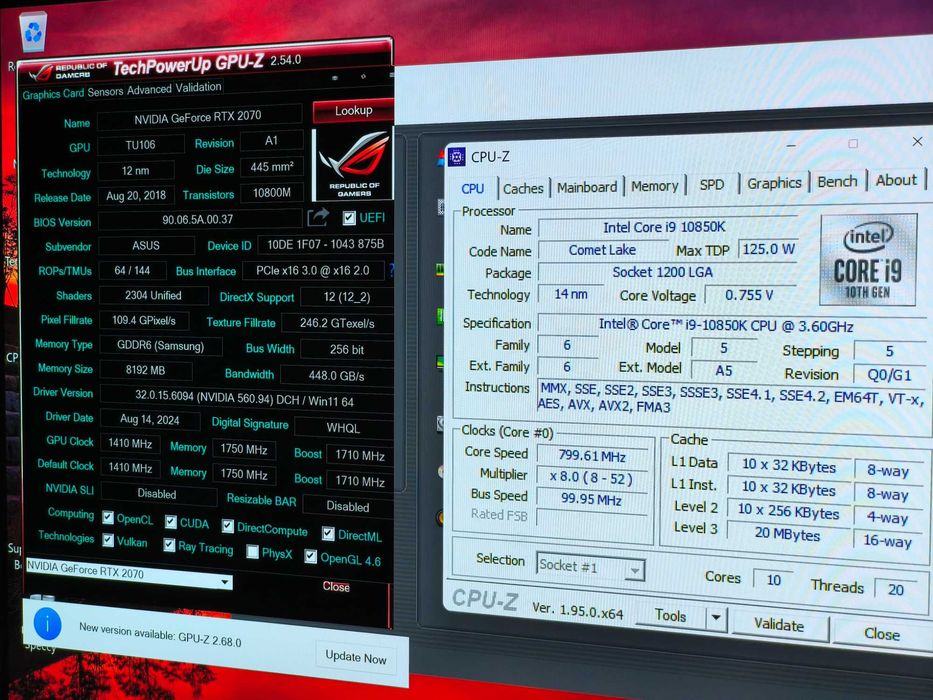Minimize the CPU-Z window
The image size is (933, 700).
[791, 145]
